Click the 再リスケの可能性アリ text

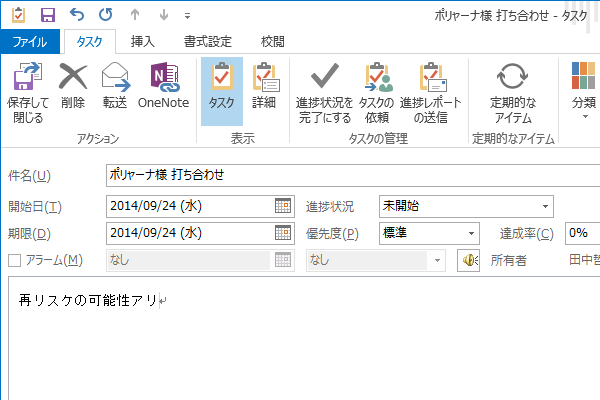coord(88,300)
